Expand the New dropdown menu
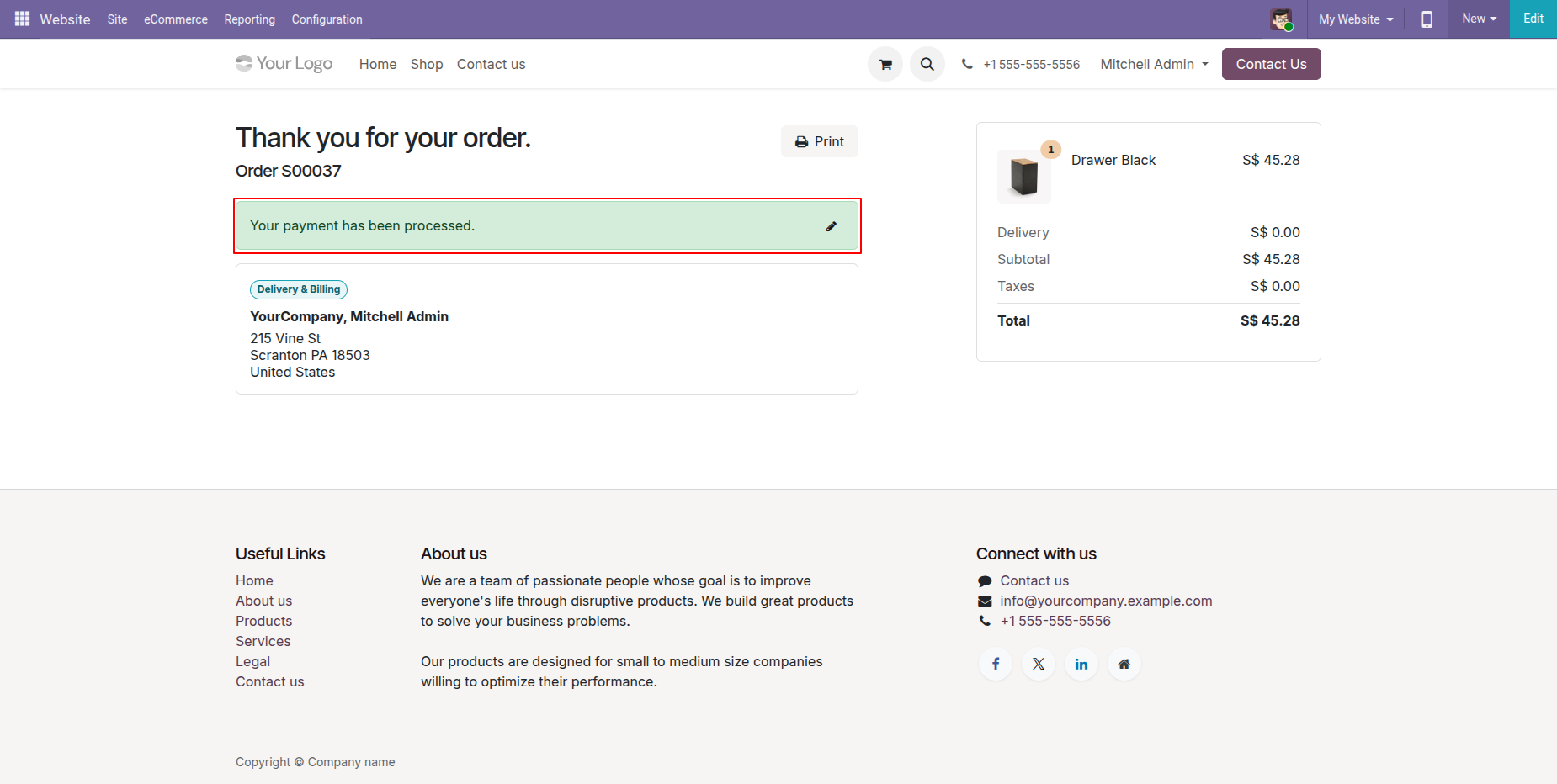The image size is (1557, 784). coord(1479,19)
